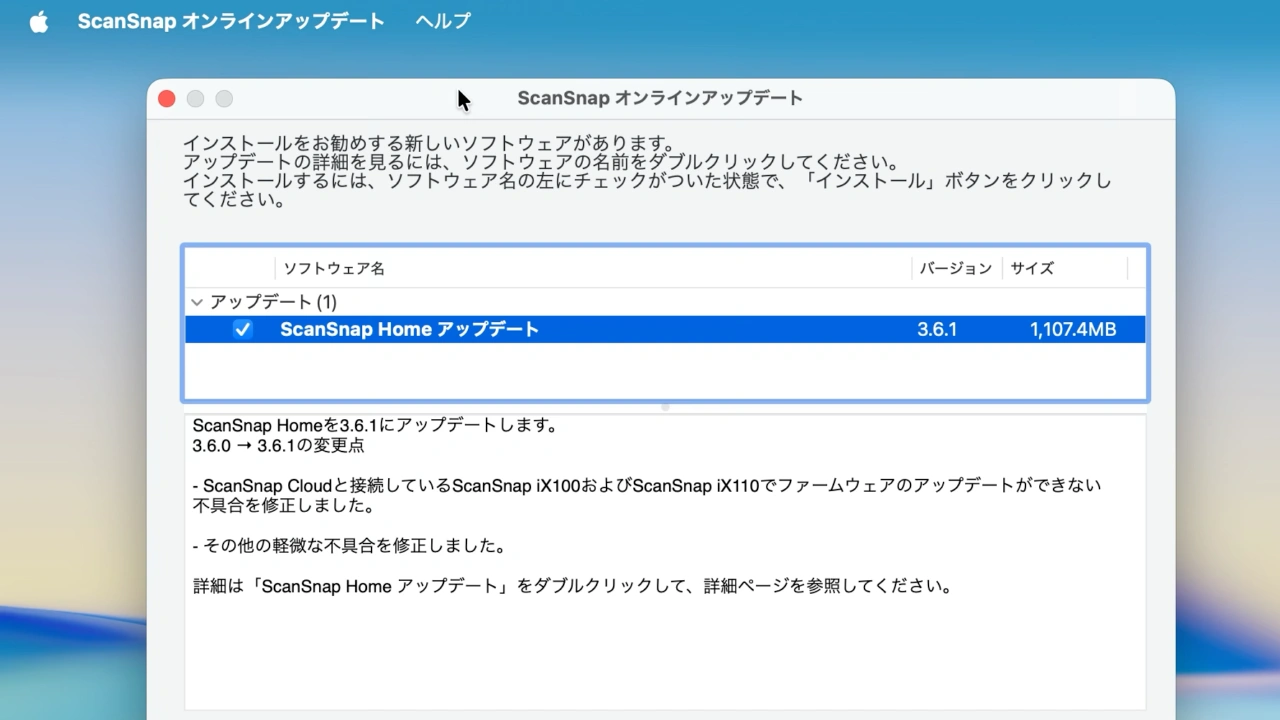
Task: Click the blue checkmark beside ScanSnap Home アップデート
Action: pyautogui.click(x=242, y=329)
